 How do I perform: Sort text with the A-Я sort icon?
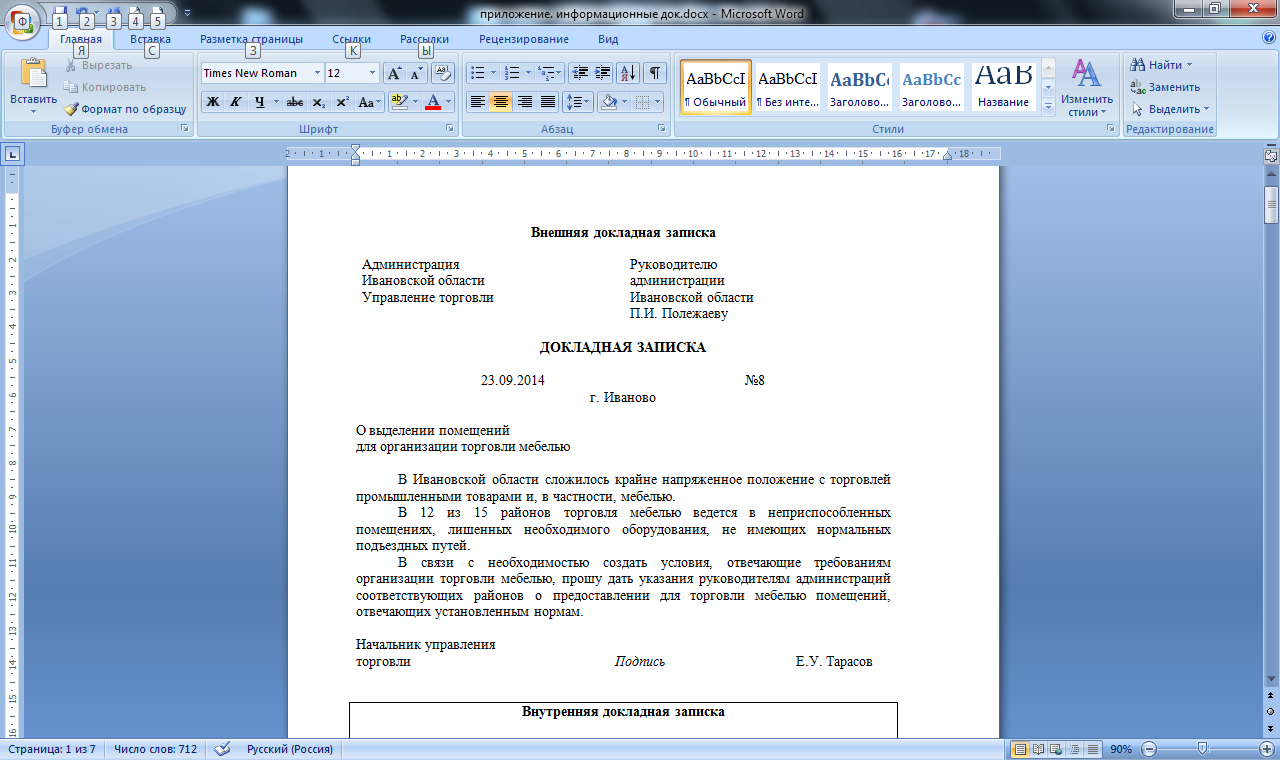tap(629, 73)
